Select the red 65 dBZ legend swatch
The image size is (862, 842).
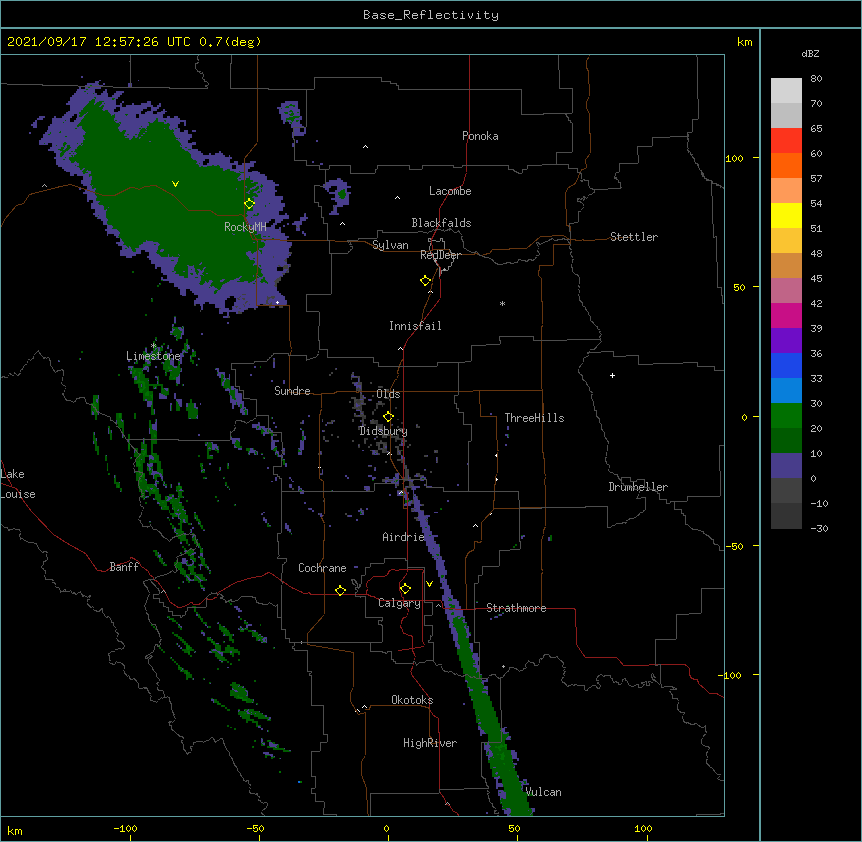tap(786, 140)
